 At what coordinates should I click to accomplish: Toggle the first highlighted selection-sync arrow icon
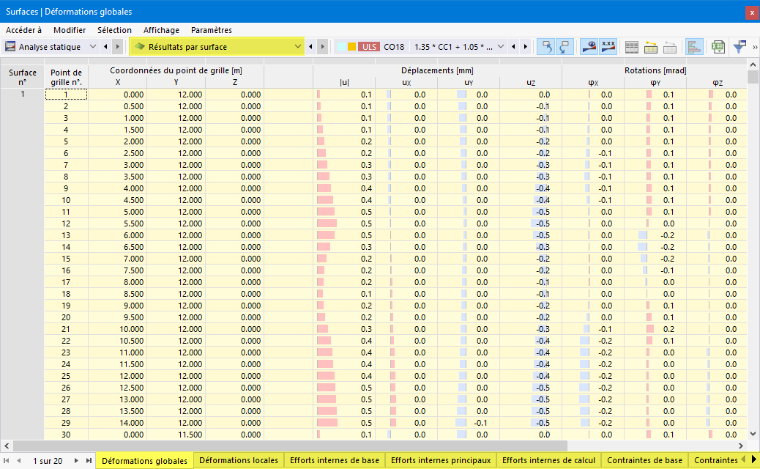(x=546, y=47)
